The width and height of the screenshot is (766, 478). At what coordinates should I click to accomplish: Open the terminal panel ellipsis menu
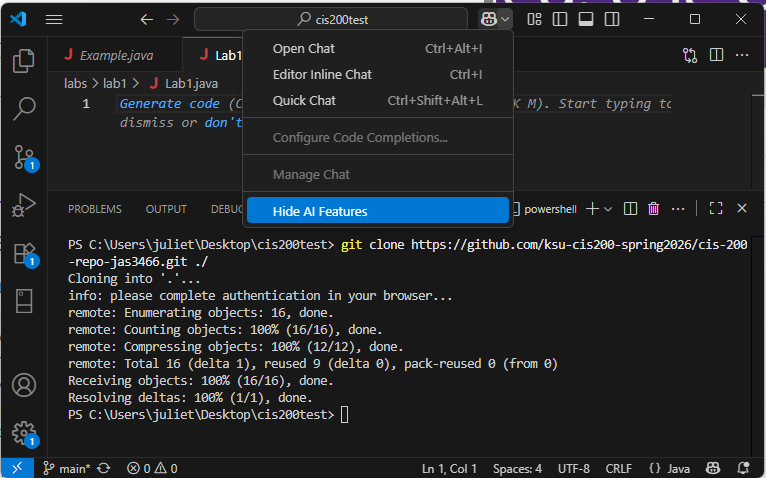(x=678, y=209)
